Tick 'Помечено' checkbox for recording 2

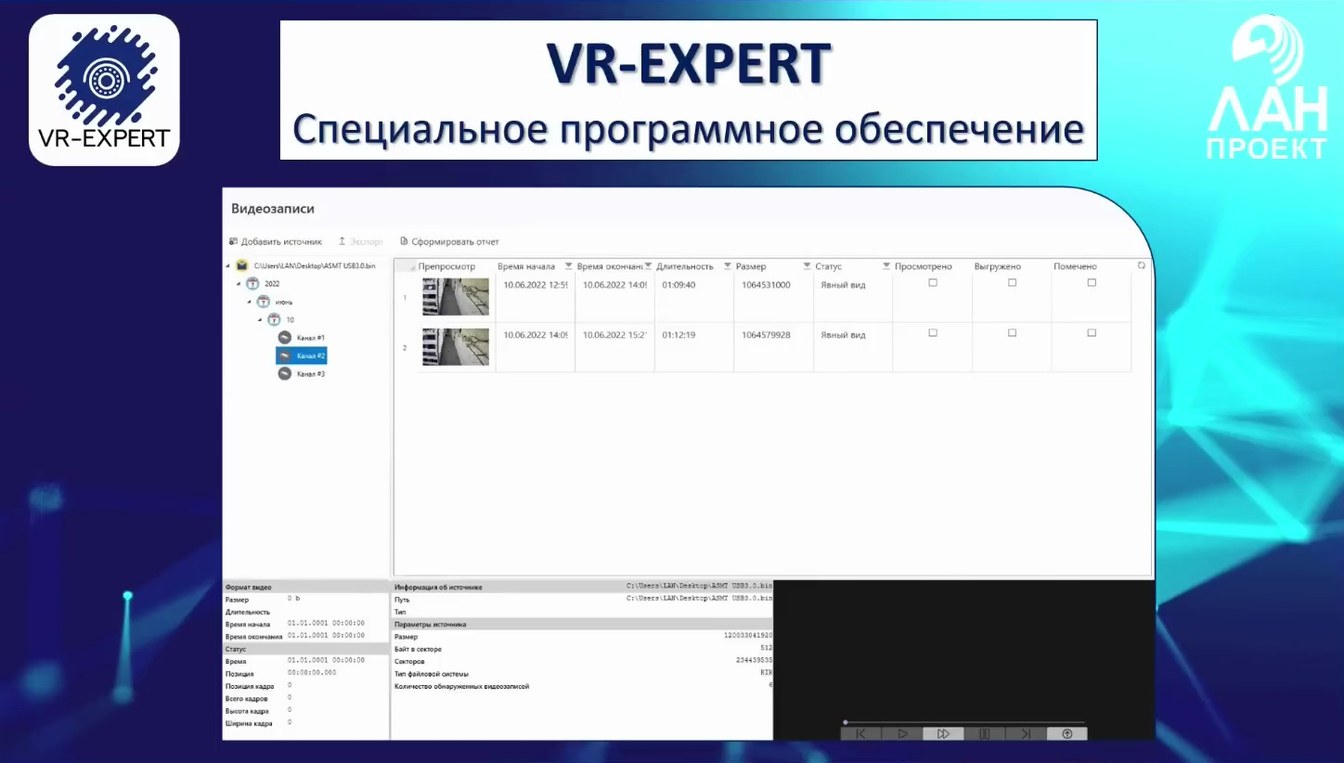point(1092,333)
